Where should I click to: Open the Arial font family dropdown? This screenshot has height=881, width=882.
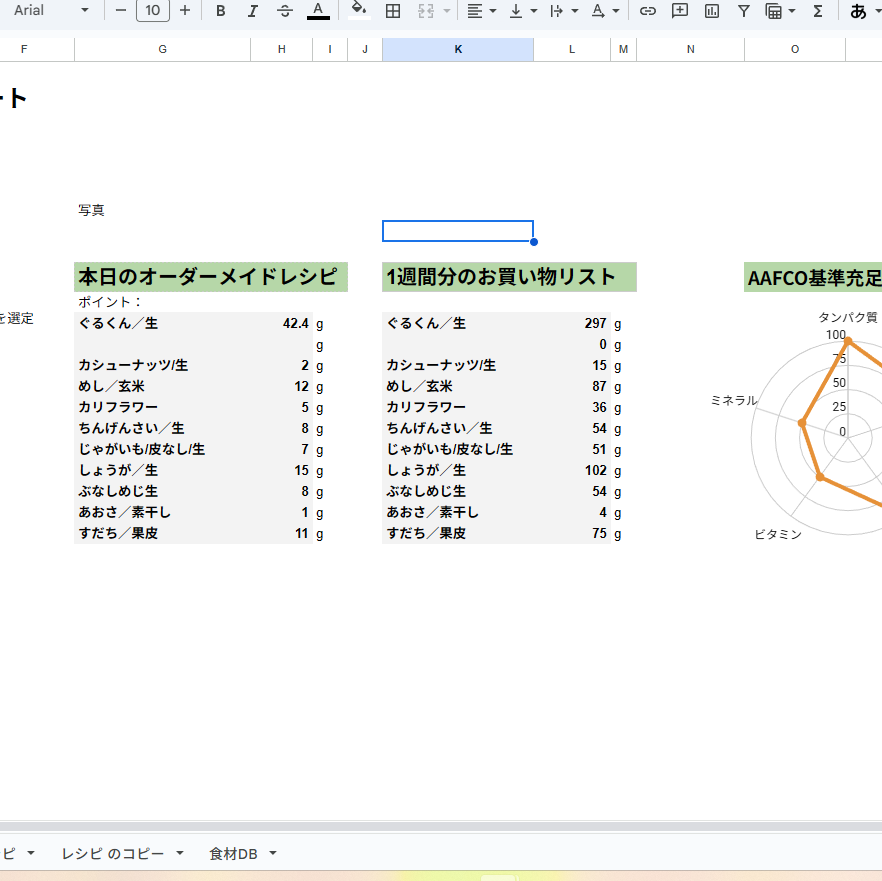pos(51,11)
